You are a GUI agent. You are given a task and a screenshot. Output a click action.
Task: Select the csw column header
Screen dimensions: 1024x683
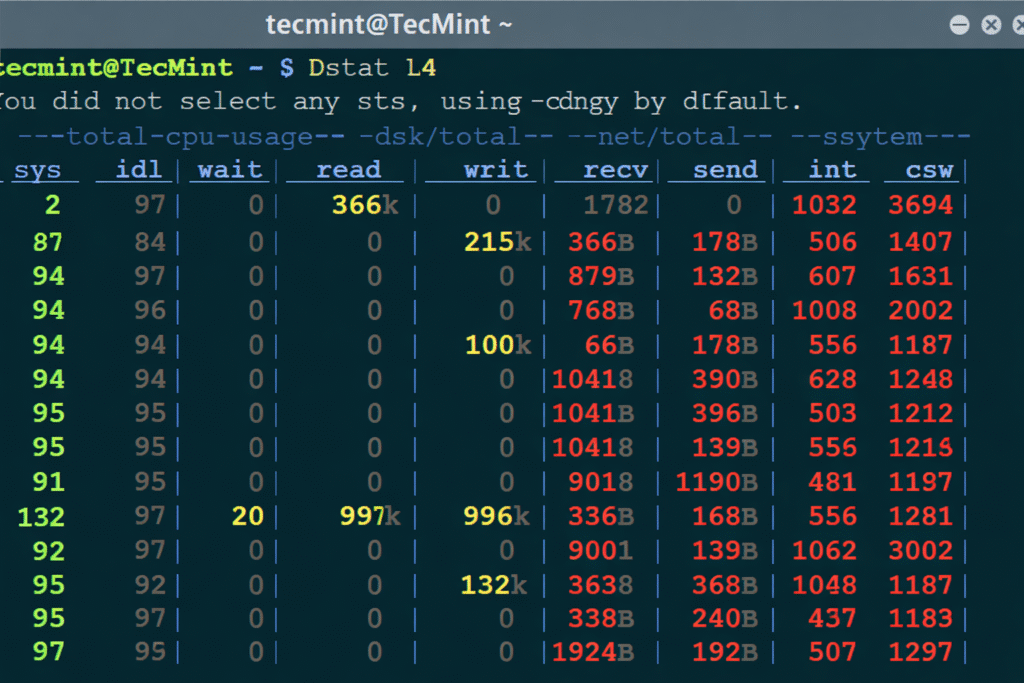(x=929, y=170)
